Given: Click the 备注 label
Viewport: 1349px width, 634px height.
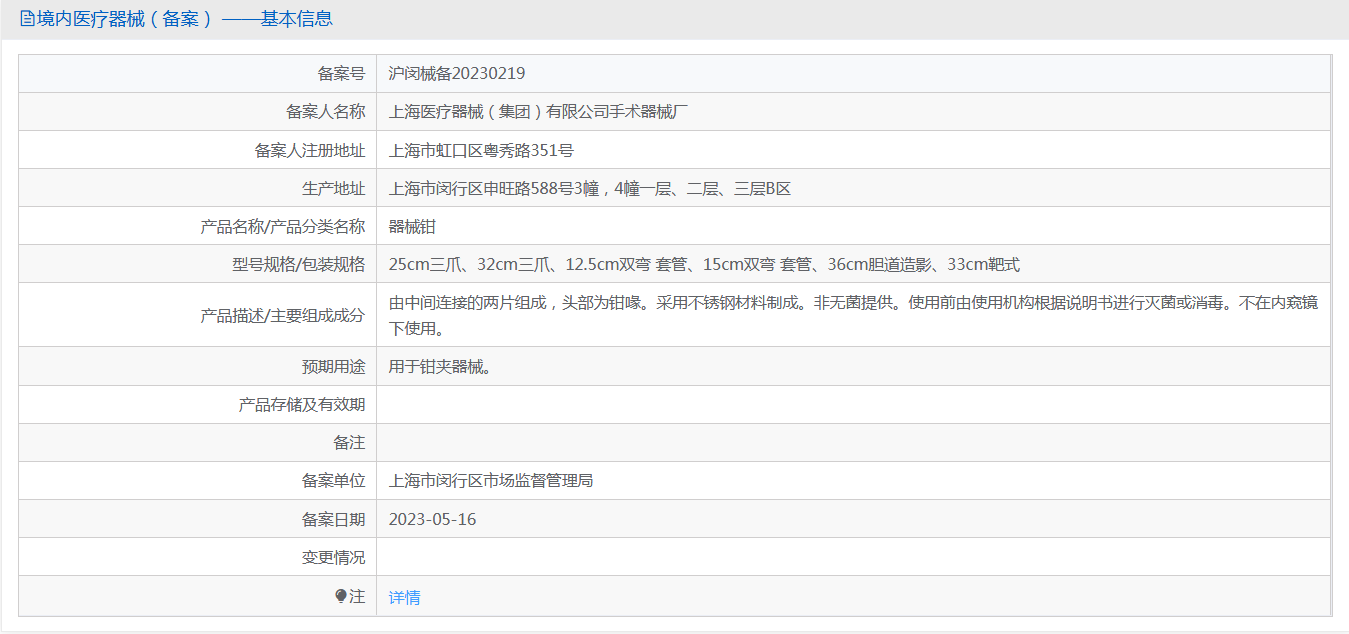Looking at the screenshot, I should [x=349, y=442].
